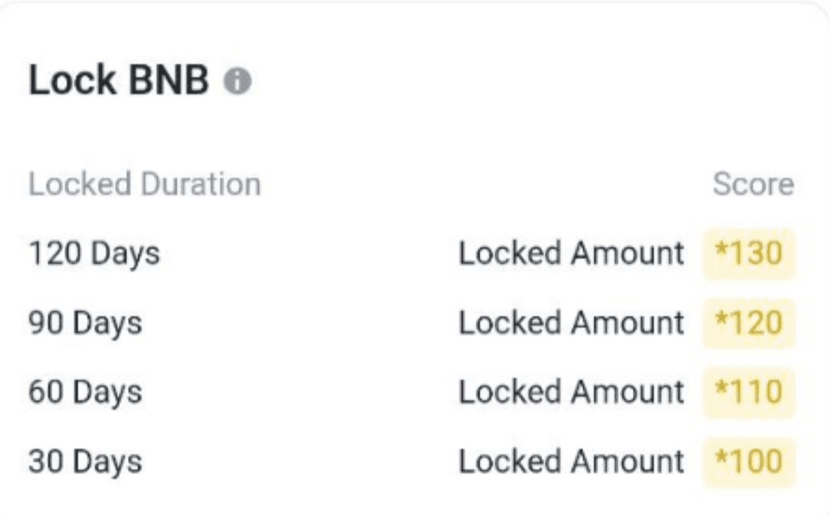Select the *110 score badge
Viewport: 829px width, 516px height.
tap(748, 392)
